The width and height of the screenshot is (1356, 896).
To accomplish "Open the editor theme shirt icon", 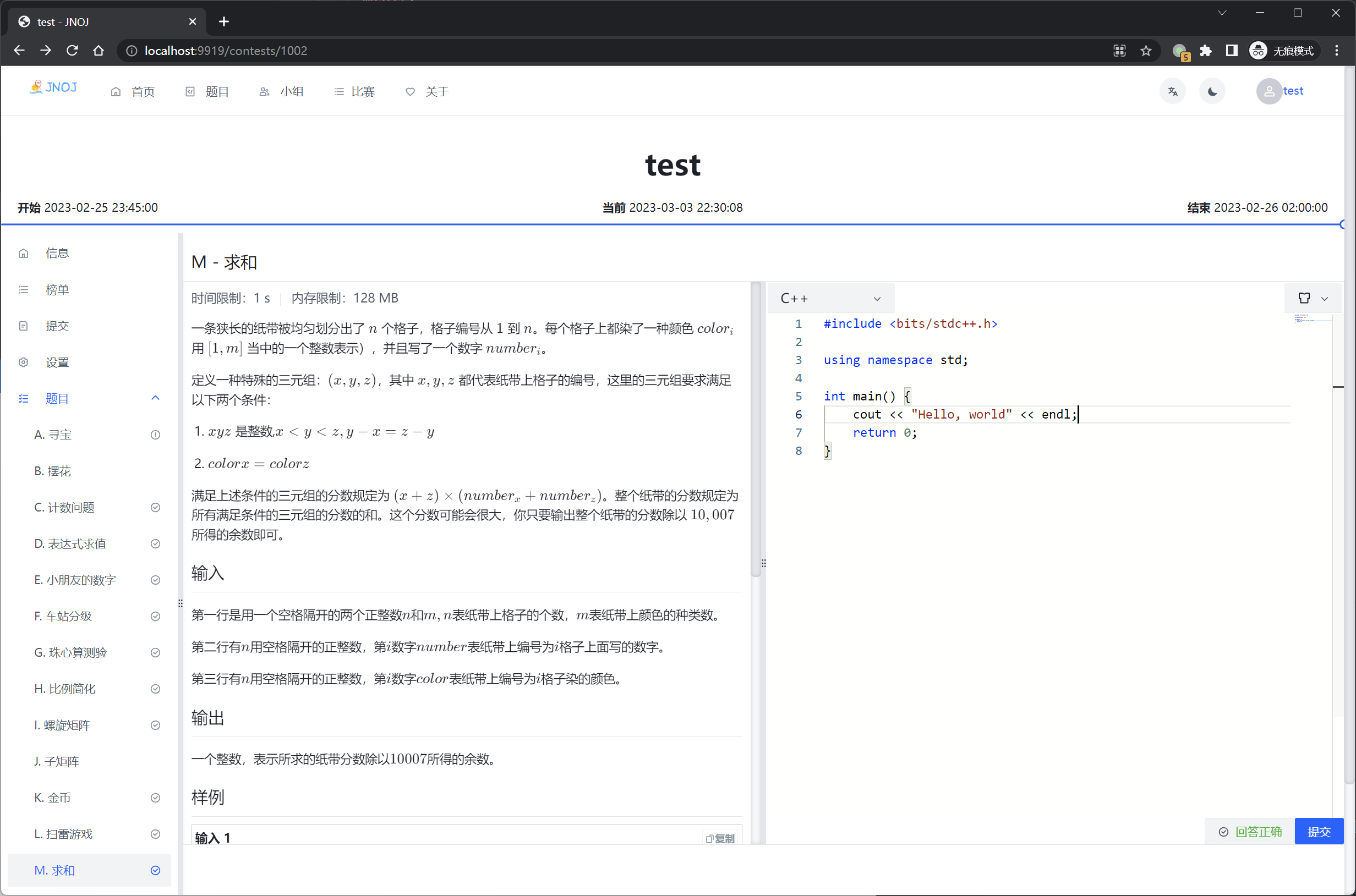I will [1304, 298].
